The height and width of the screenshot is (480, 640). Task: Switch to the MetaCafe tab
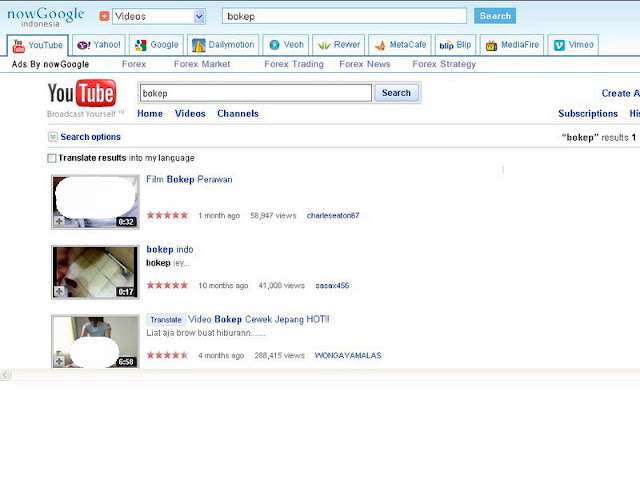[x=400, y=45]
